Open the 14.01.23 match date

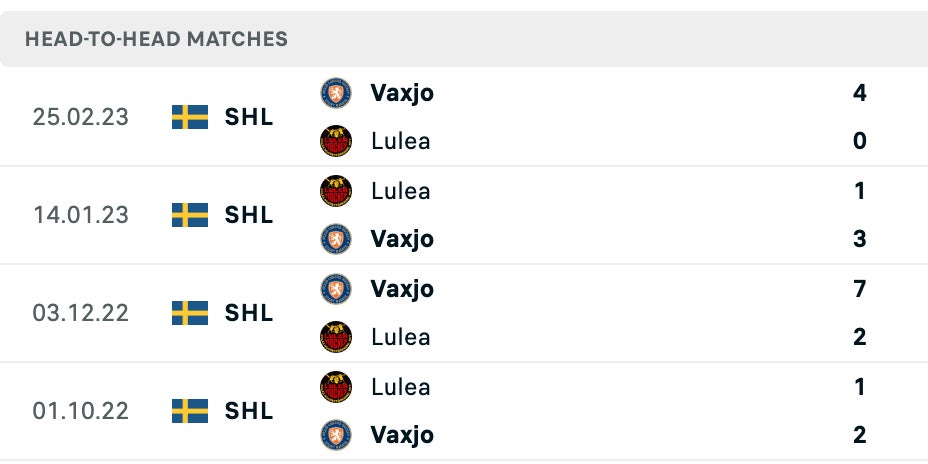(x=81, y=215)
